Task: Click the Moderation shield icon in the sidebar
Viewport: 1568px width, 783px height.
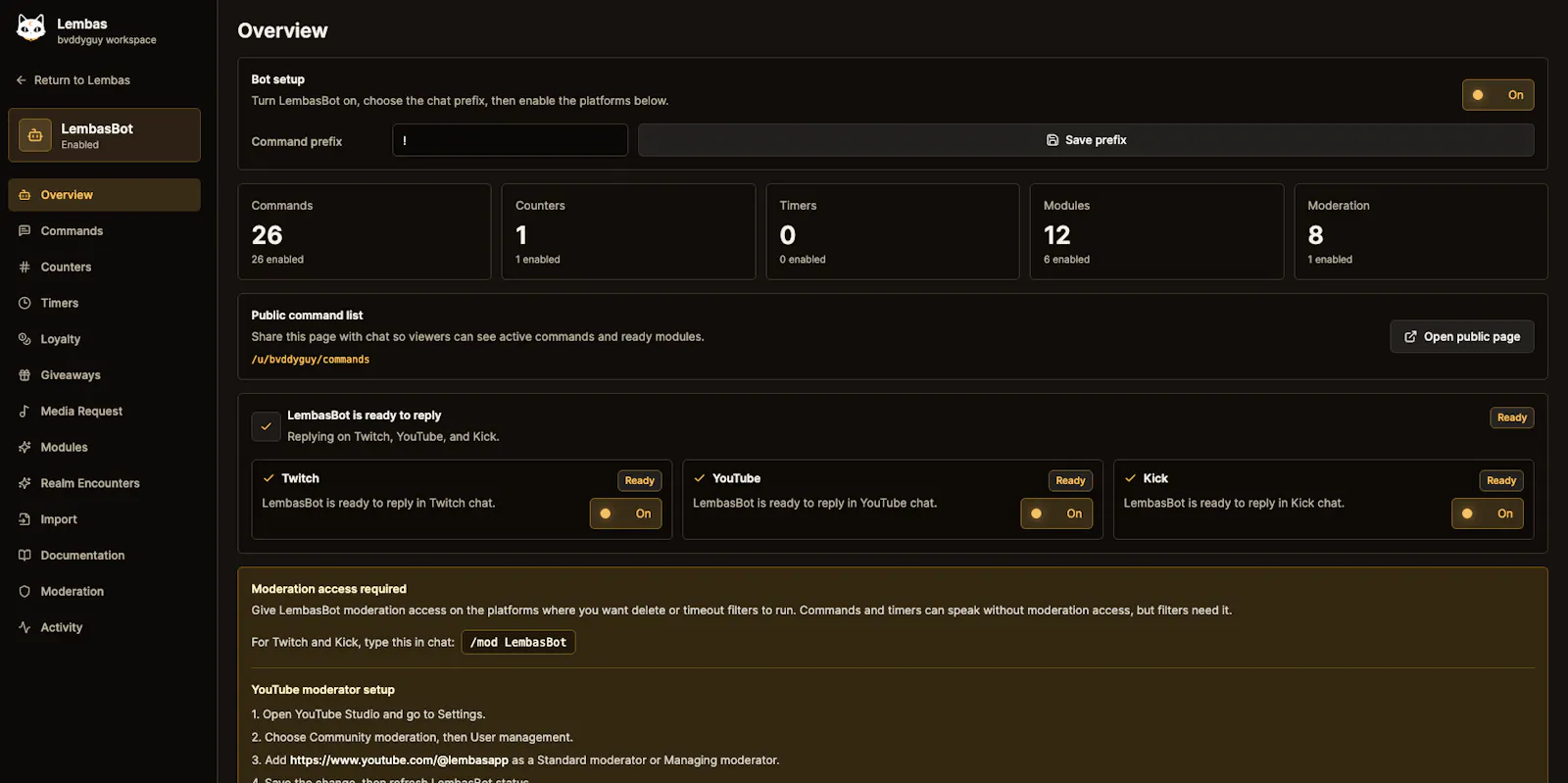Action: pyautogui.click(x=24, y=592)
